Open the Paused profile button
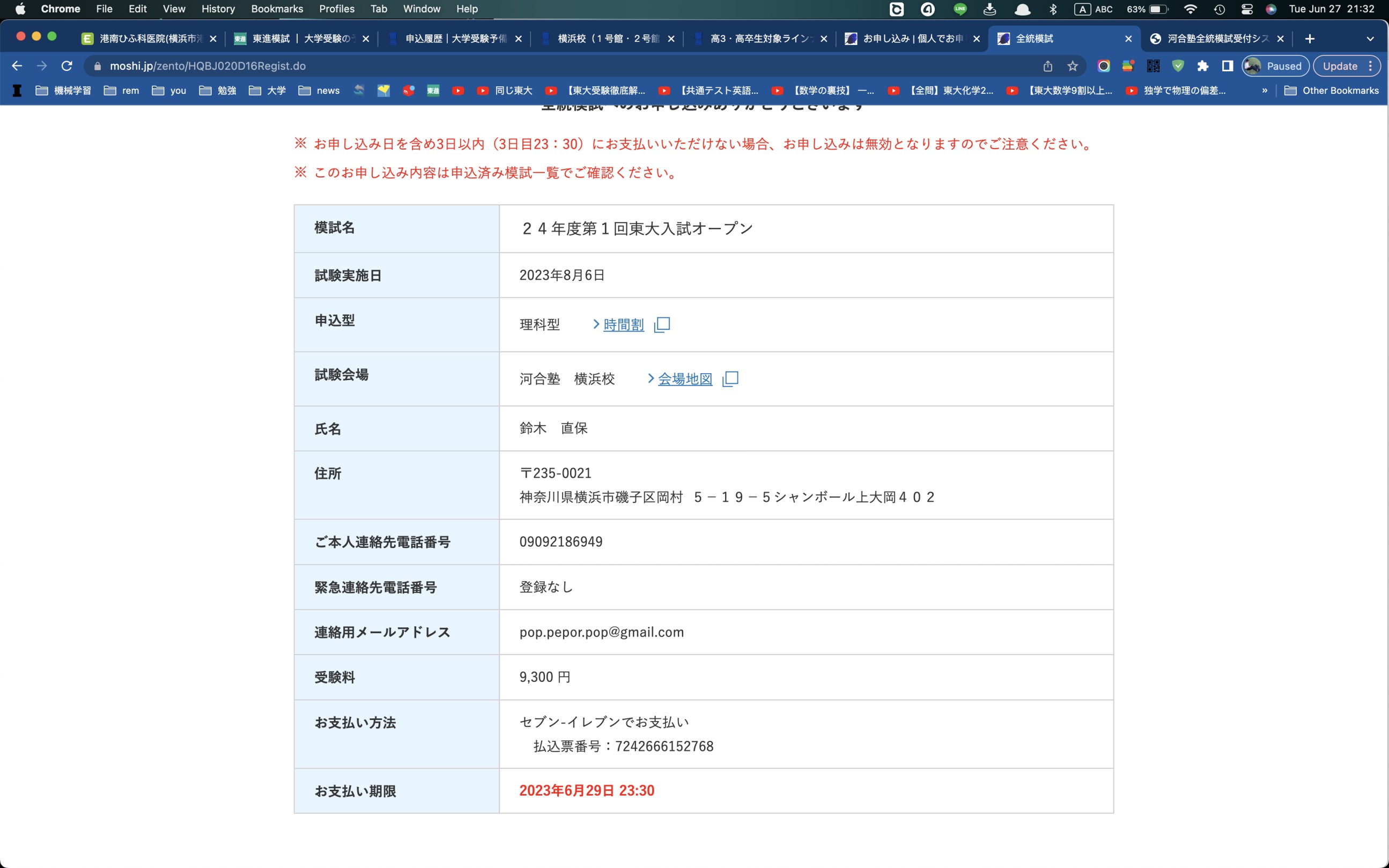 (1275, 66)
